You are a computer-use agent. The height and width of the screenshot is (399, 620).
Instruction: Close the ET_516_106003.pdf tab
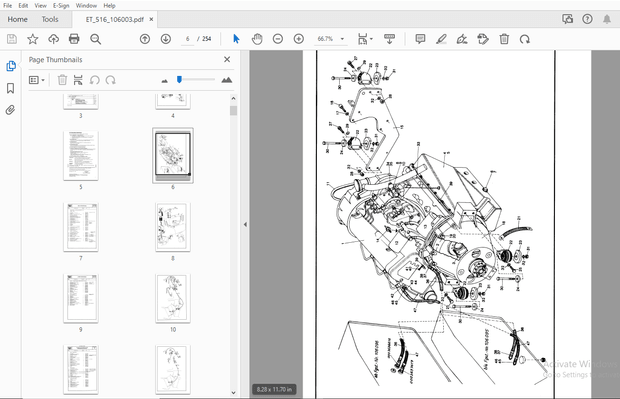[x=151, y=19]
